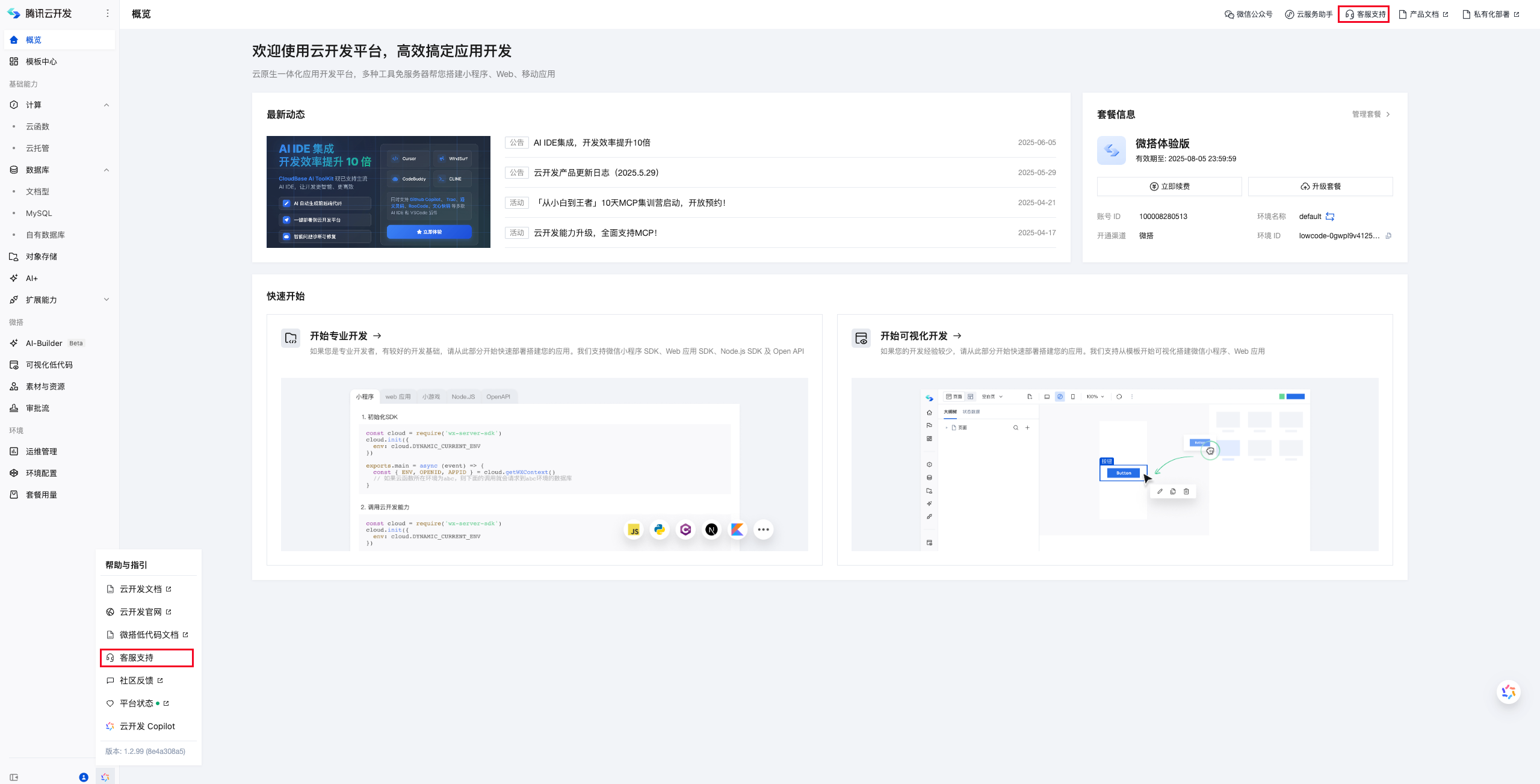This screenshot has height=784, width=1540.
Task: Select the 小游戏 tab in code preview
Action: (431, 397)
